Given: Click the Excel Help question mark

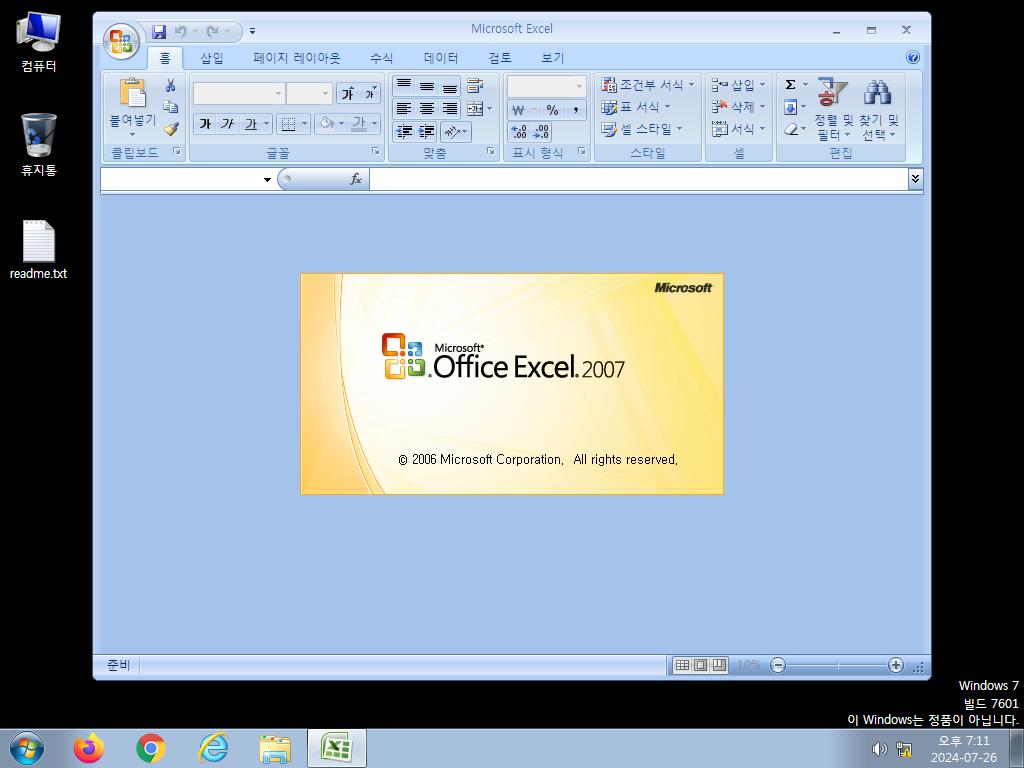Looking at the screenshot, I should click(913, 57).
